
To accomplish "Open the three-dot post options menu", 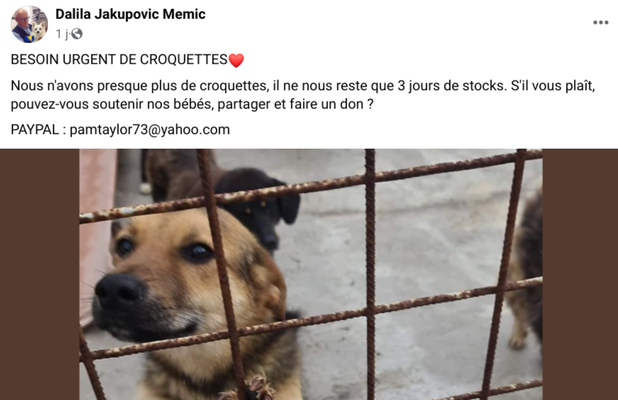I will pos(601,22).
